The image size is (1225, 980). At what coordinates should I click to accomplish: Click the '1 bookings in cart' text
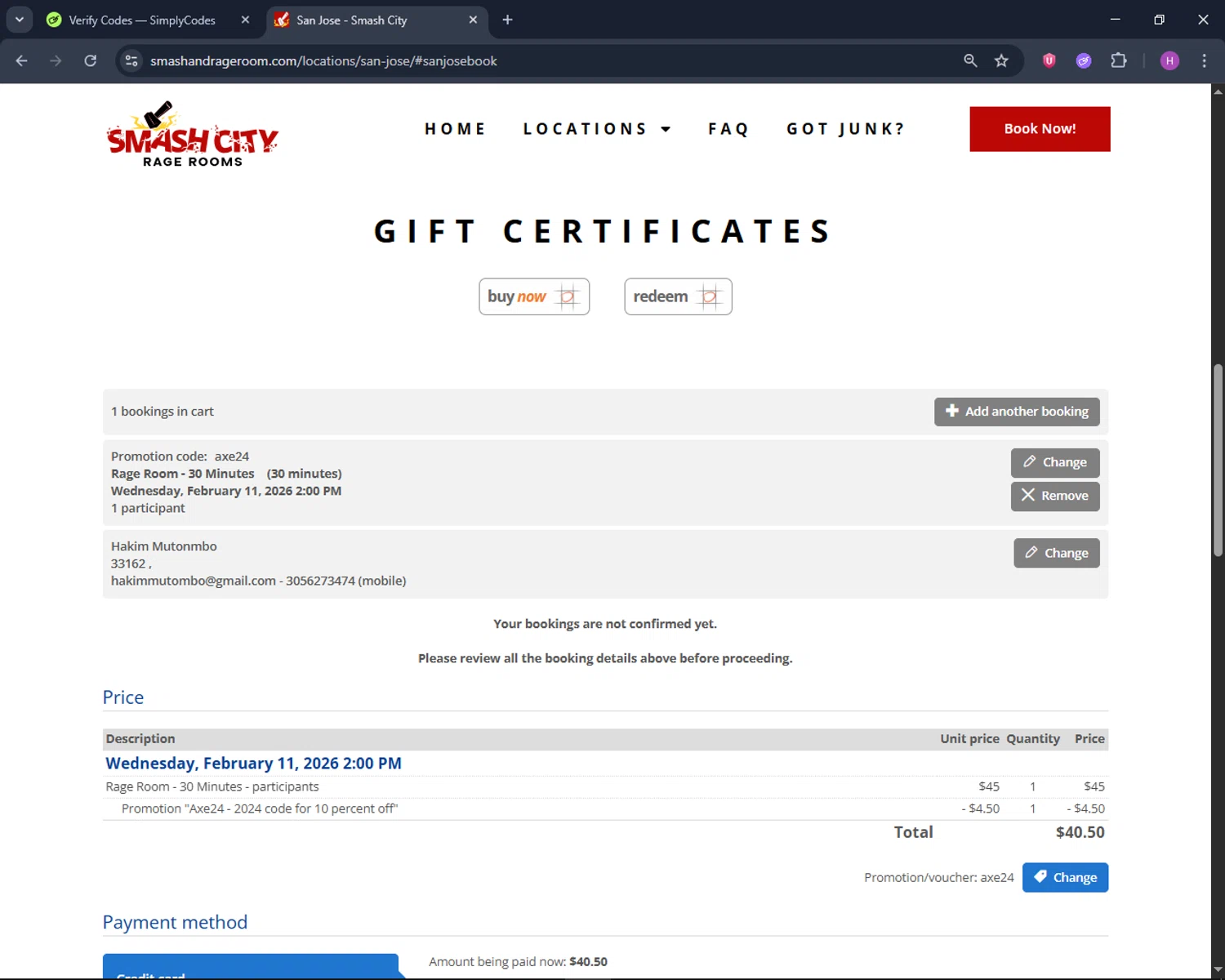coord(163,412)
